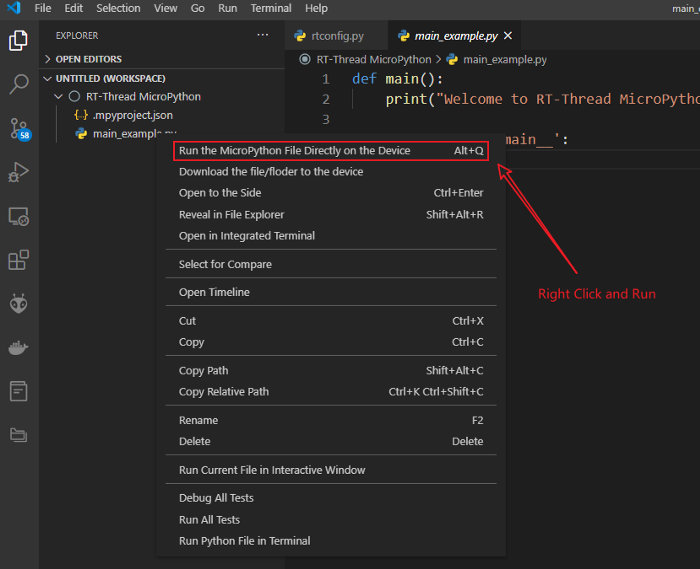
Task: Open the Run menu
Action: pyautogui.click(x=228, y=8)
